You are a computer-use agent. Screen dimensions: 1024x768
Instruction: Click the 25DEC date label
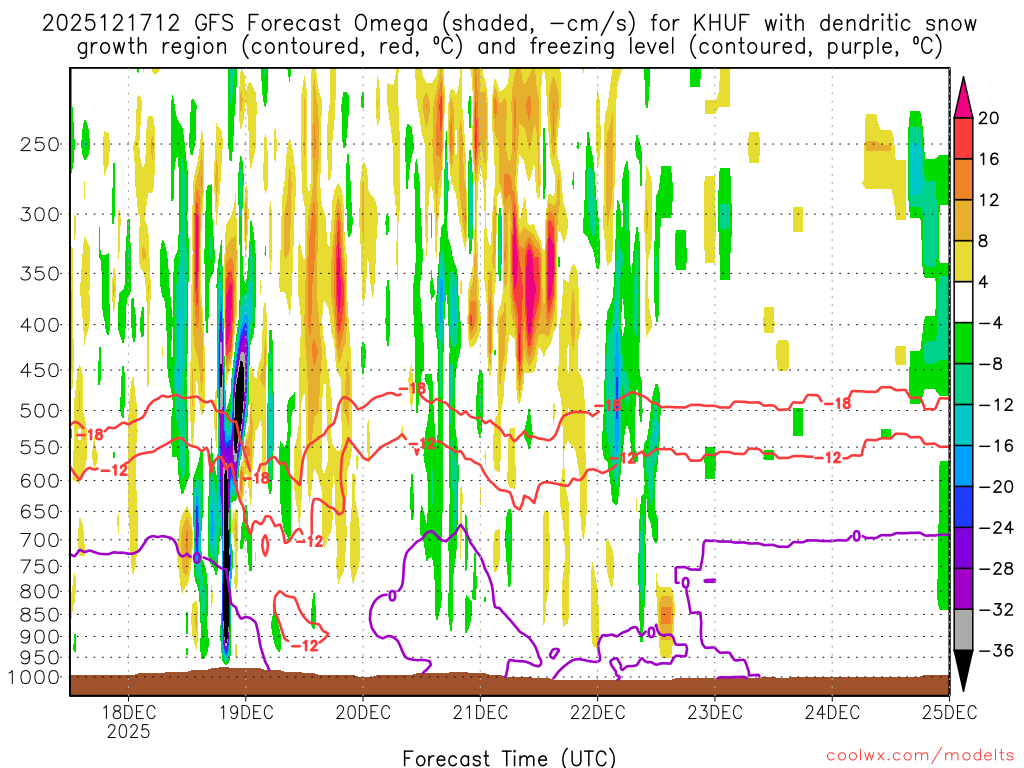(949, 712)
